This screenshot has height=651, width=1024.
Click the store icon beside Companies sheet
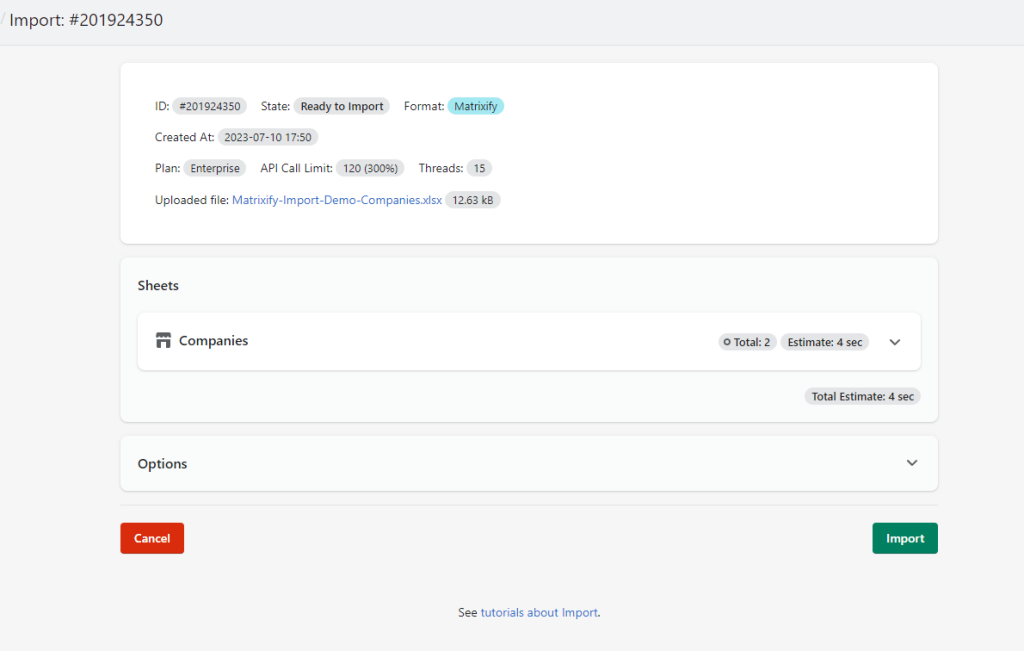click(x=163, y=340)
